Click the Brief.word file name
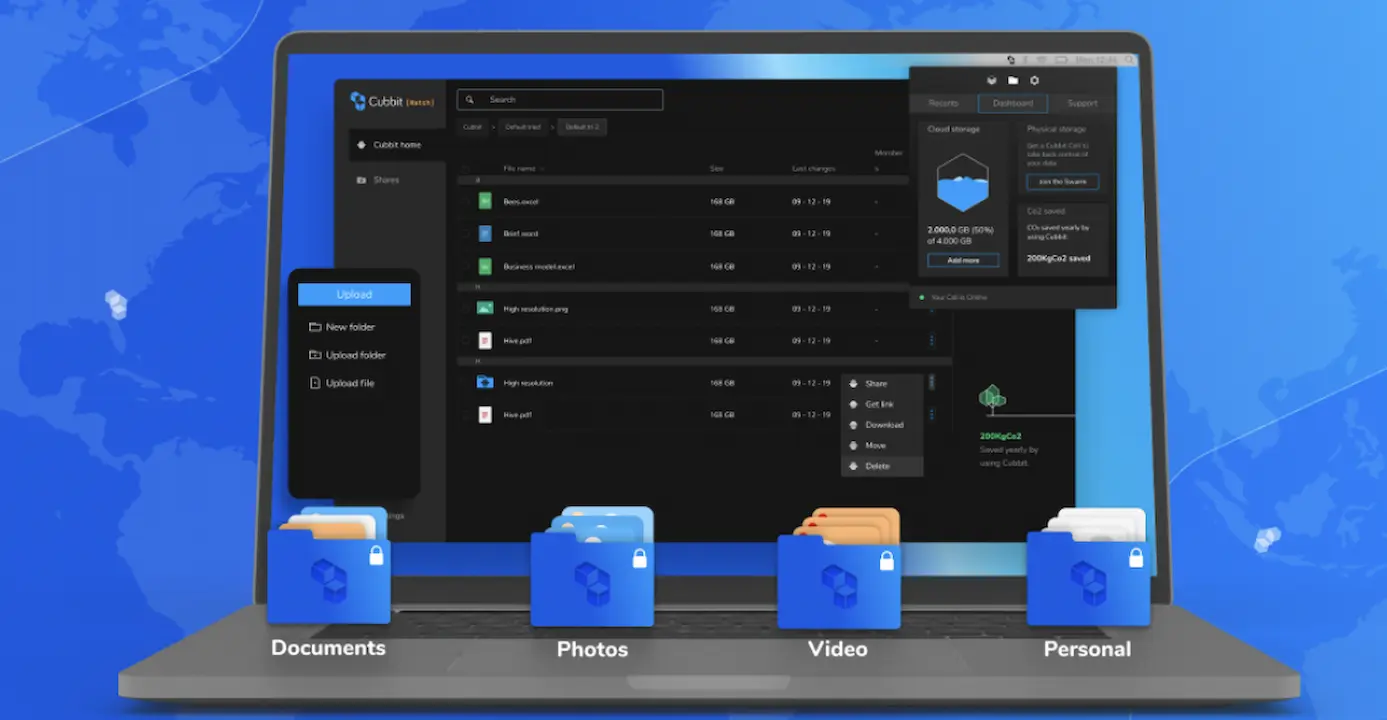The width and height of the screenshot is (1387, 720). [520, 233]
